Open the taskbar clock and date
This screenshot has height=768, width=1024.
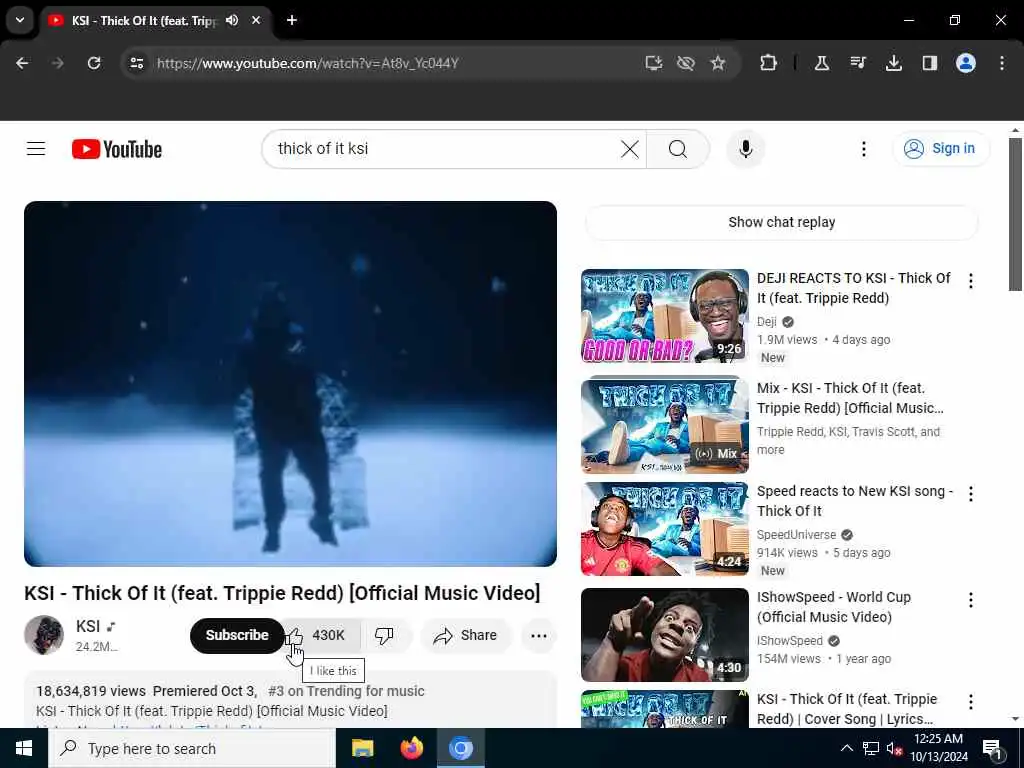pyautogui.click(x=938, y=748)
